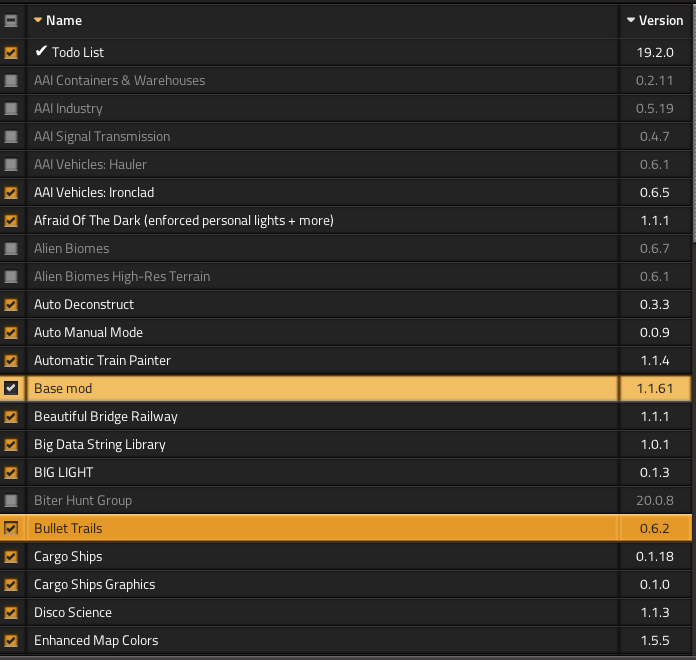Enable the Alien Biomes checkbox
The image size is (696, 660).
[x=11, y=248]
